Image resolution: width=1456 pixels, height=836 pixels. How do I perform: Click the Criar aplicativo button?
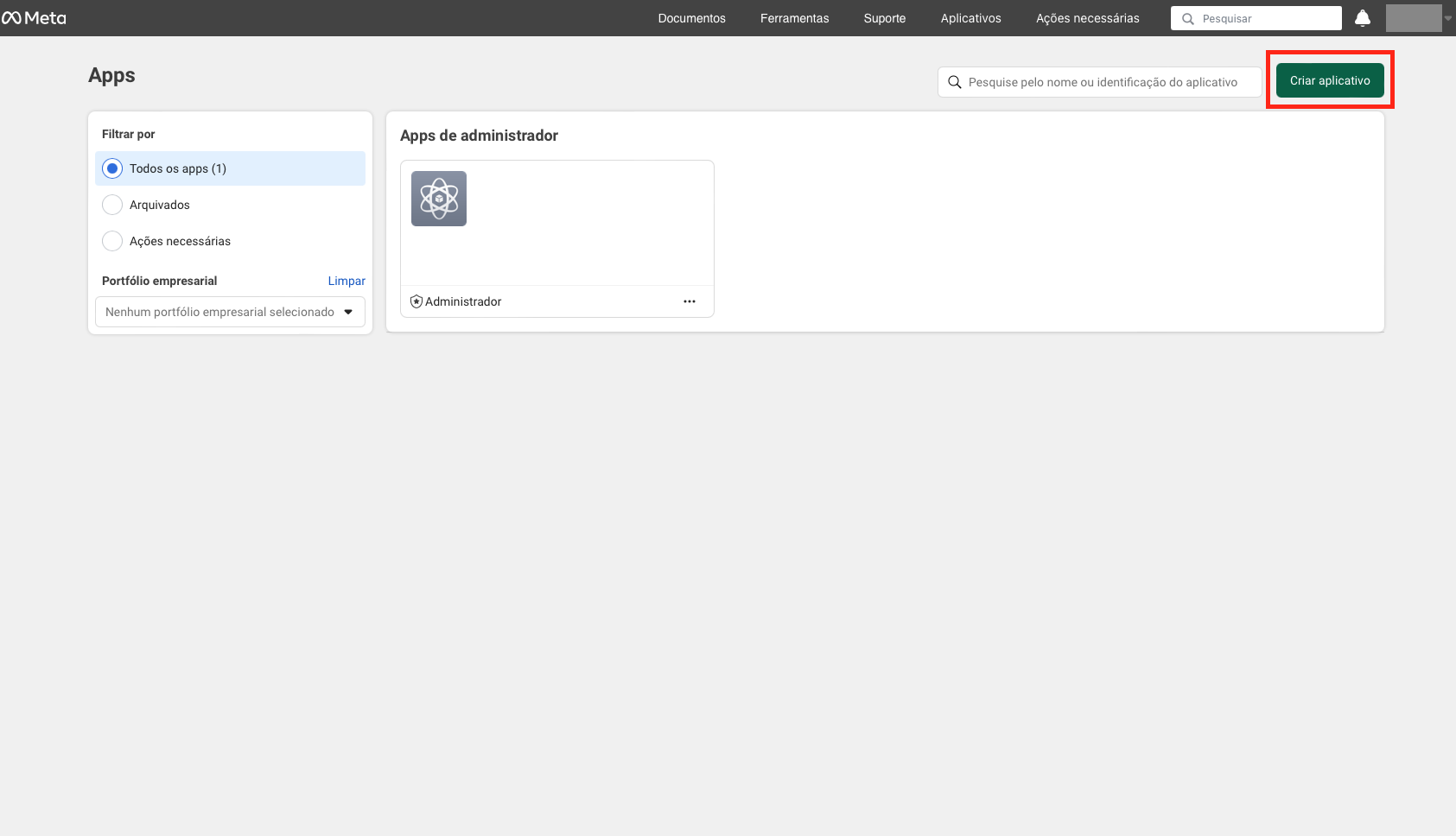click(x=1330, y=80)
